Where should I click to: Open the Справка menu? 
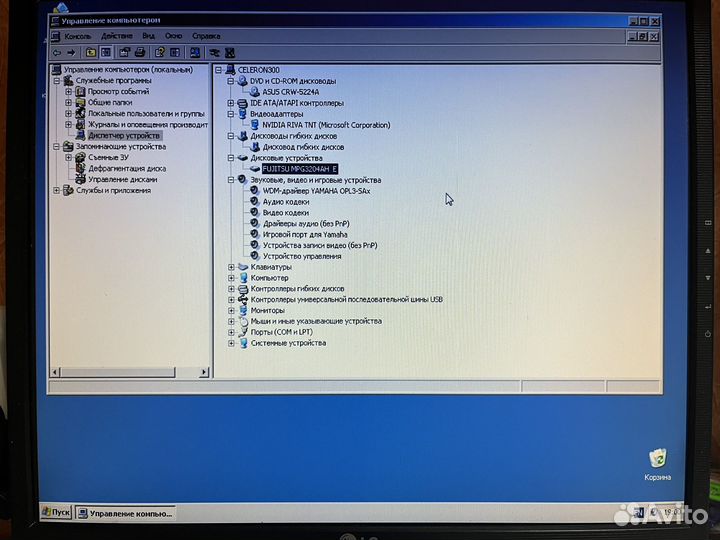206,36
